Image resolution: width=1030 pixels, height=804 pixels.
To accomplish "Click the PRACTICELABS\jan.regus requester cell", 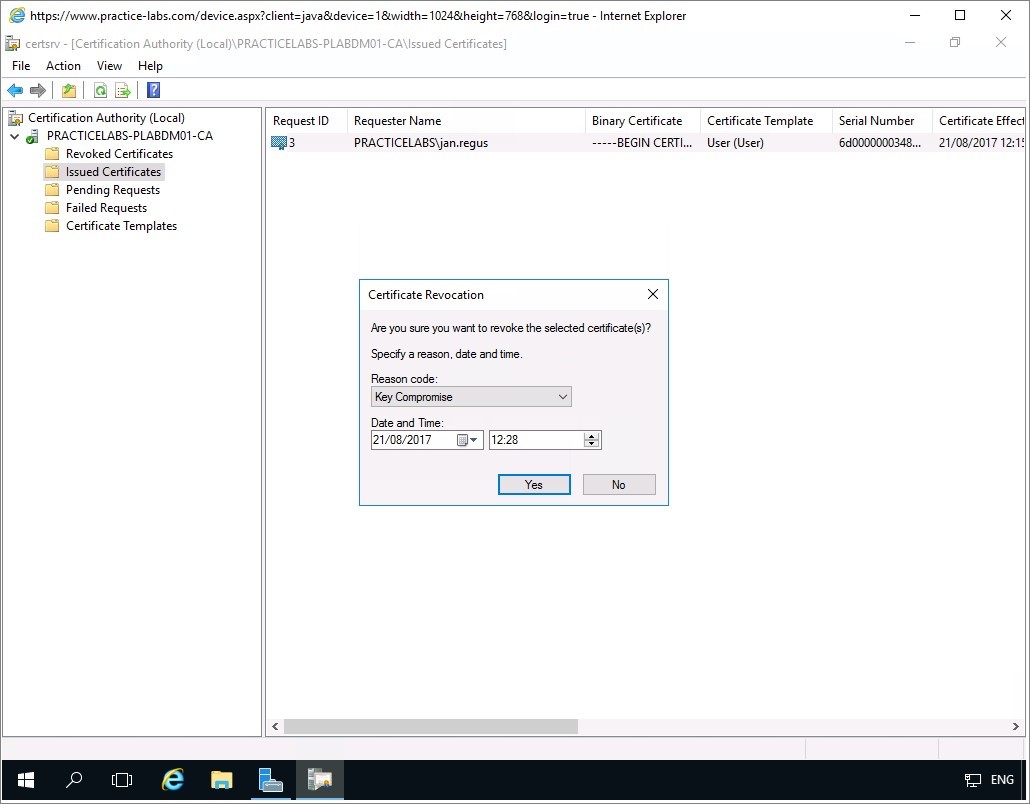I will (420, 143).
